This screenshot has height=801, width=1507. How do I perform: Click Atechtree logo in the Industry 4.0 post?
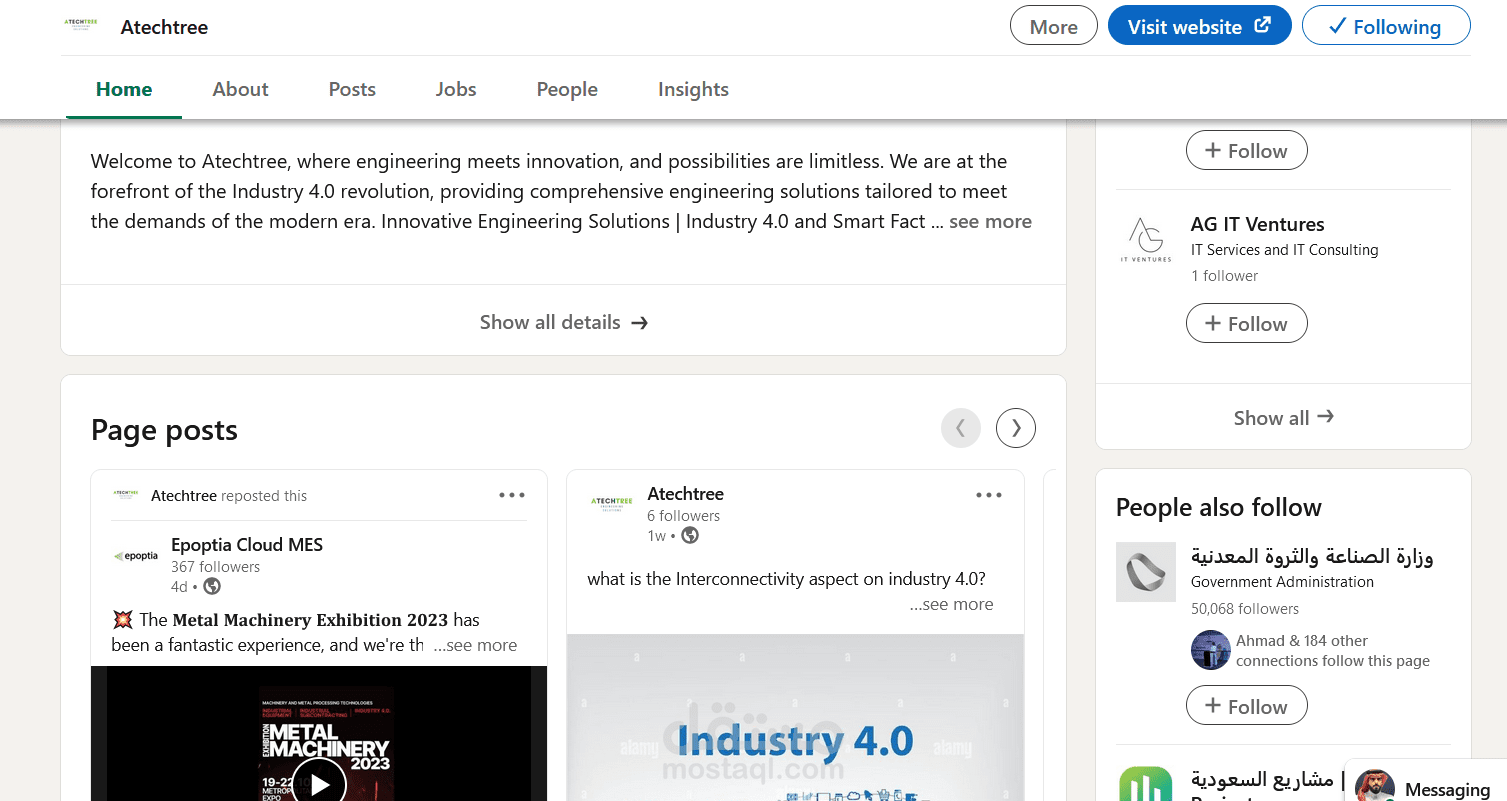click(x=611, y=505)
